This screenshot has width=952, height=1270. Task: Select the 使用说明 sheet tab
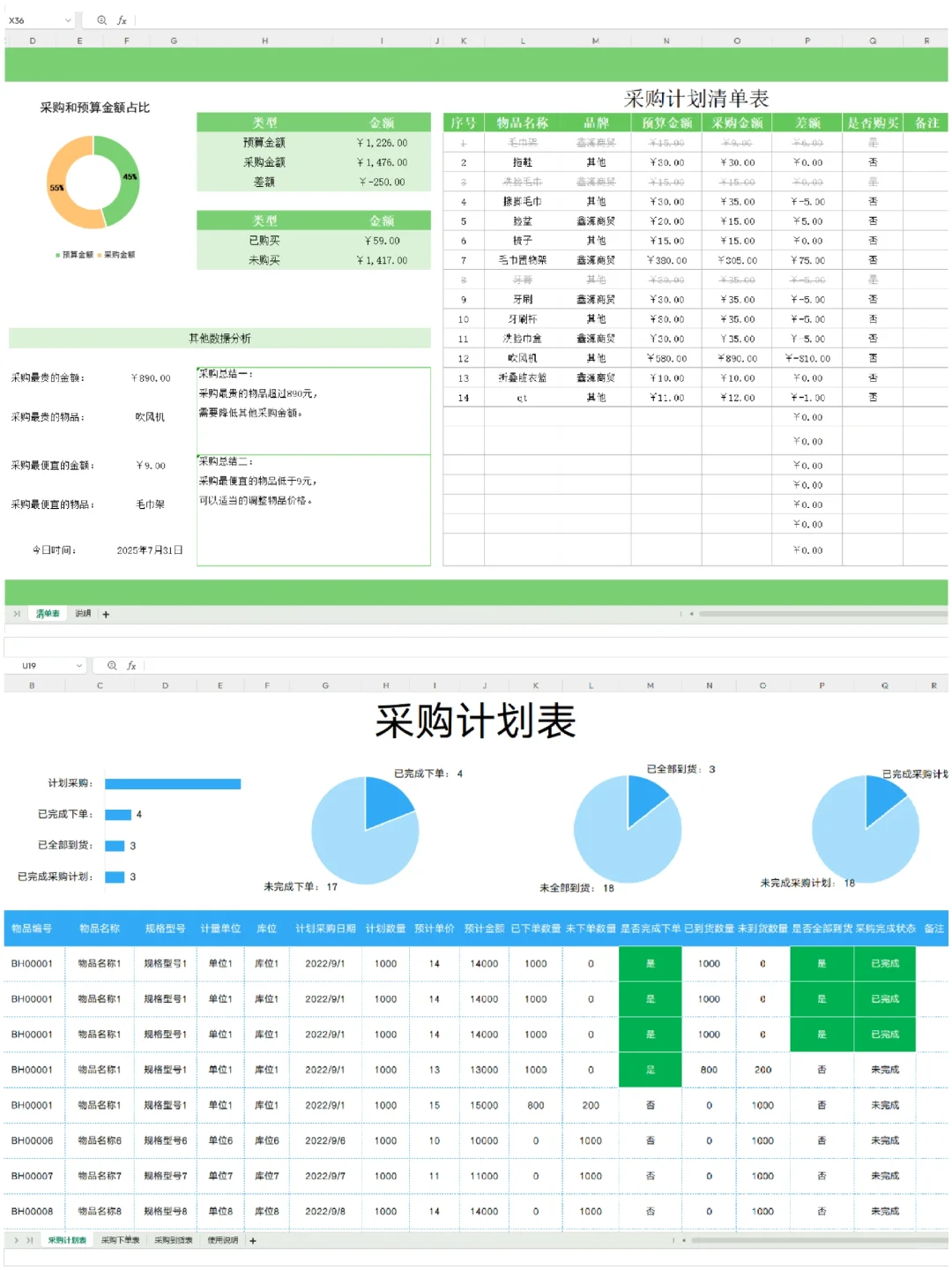[222, 1239]
